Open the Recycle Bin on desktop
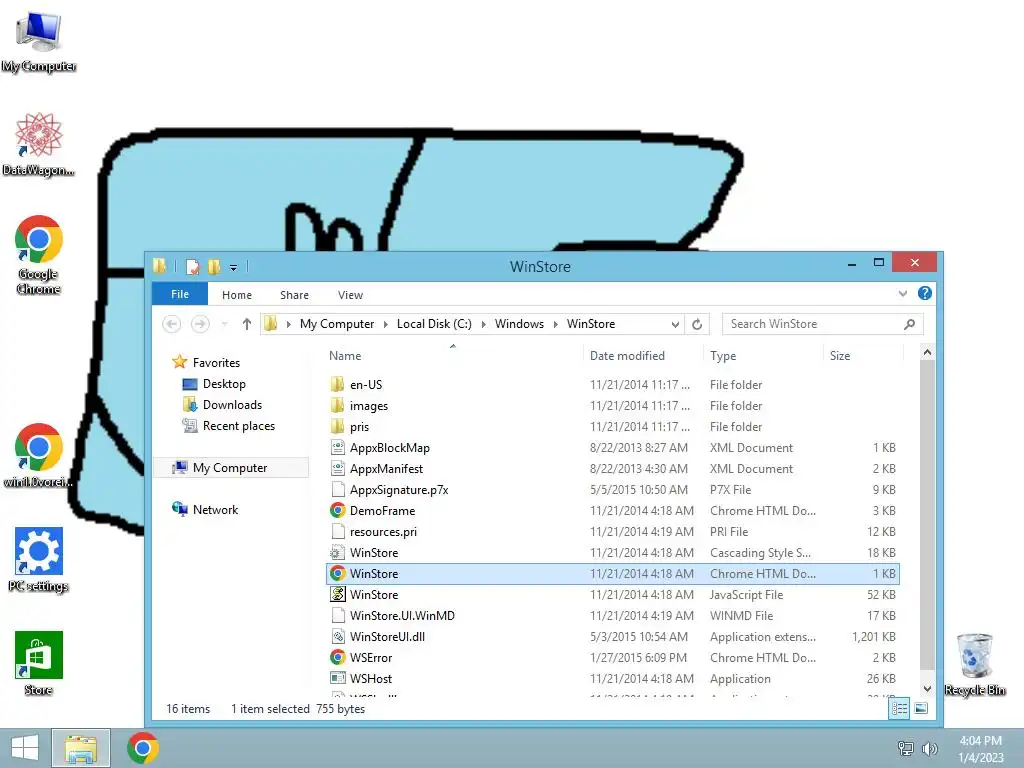 pyautogui.click(x=974, y=664)
